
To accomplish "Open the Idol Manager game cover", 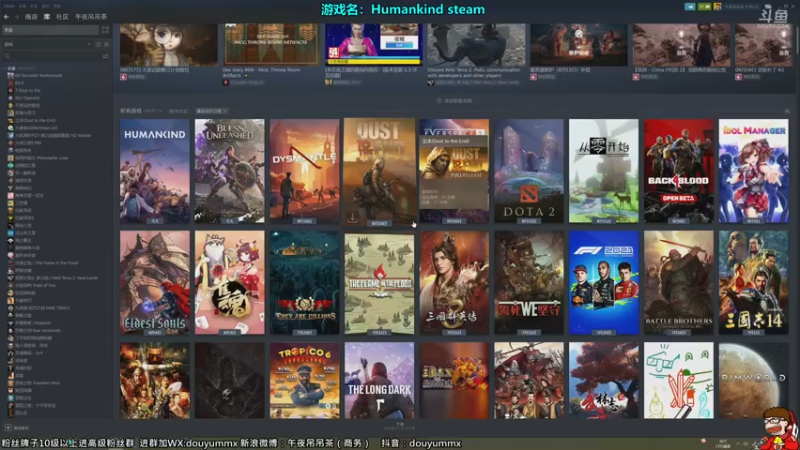I will pyautogui.click(x=754, y=171).
